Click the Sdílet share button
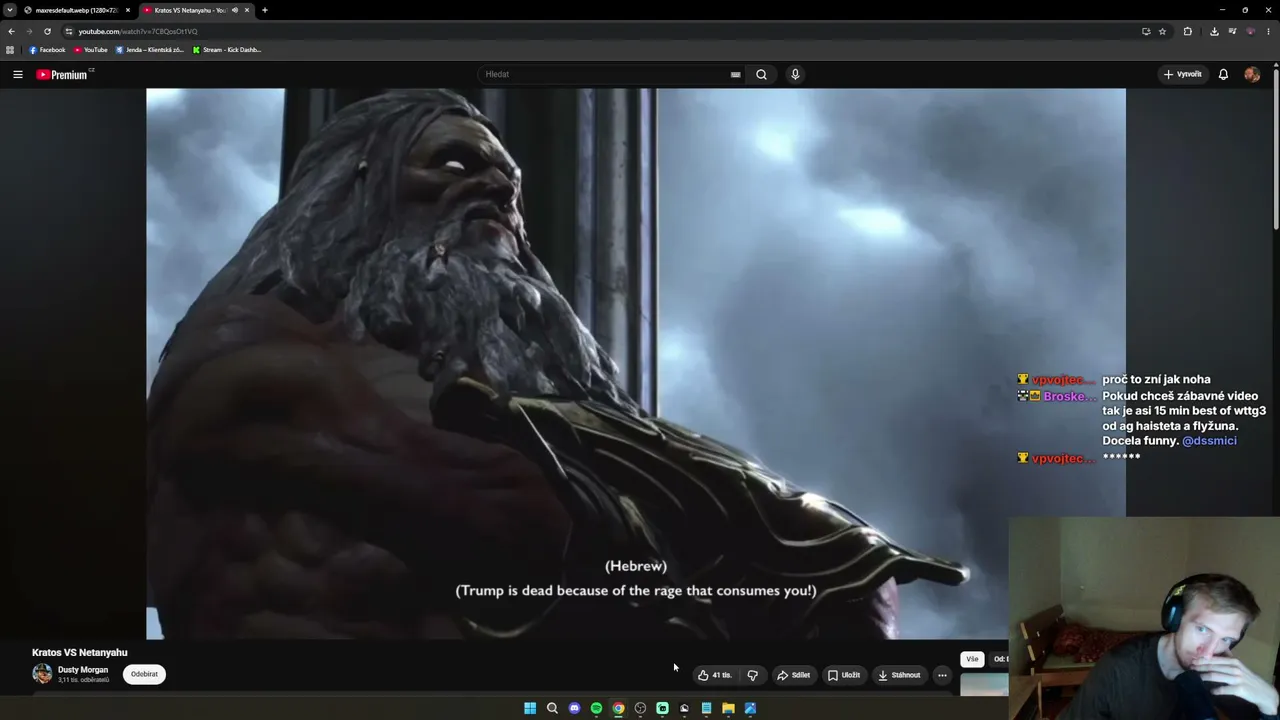Screen dimensions: 1280x720 [794, 675]
